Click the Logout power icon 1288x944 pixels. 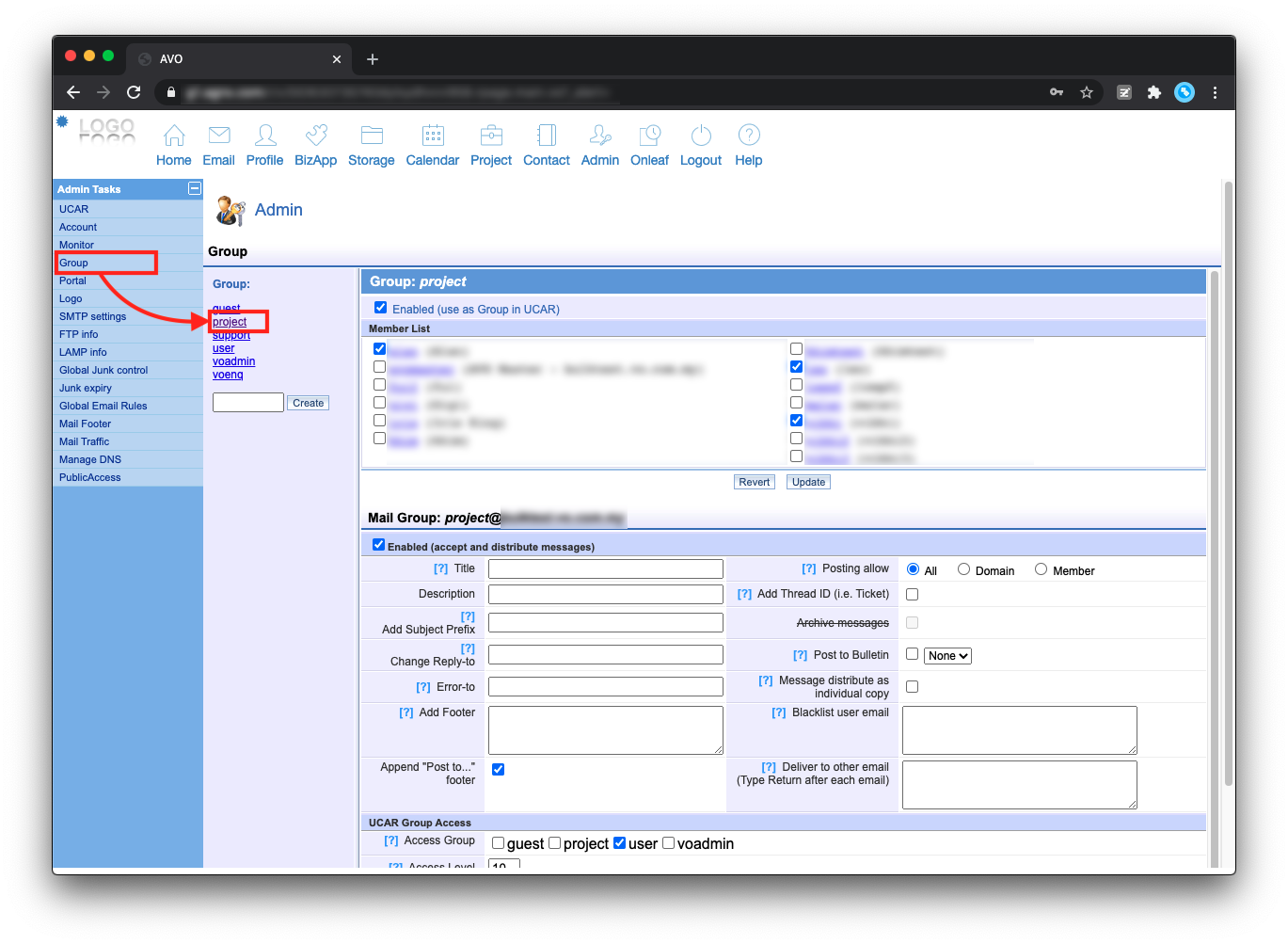pos(701,136)
